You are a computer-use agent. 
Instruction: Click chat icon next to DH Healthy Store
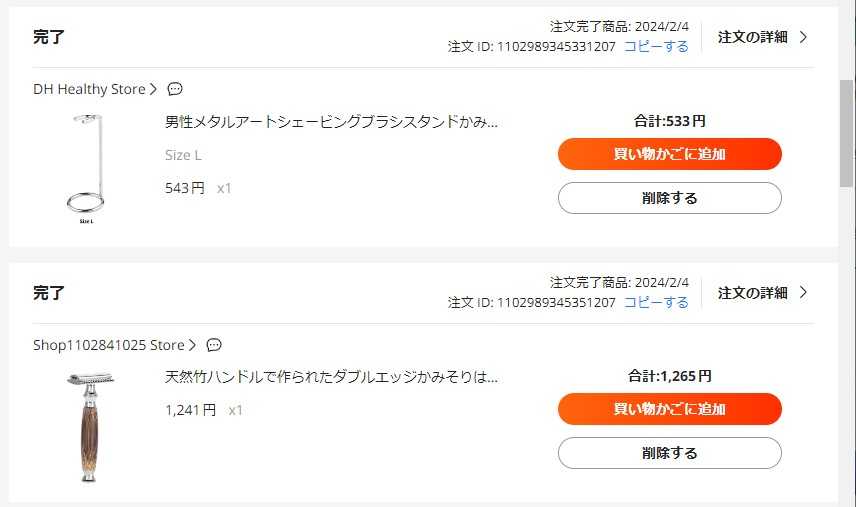[175, 89]
